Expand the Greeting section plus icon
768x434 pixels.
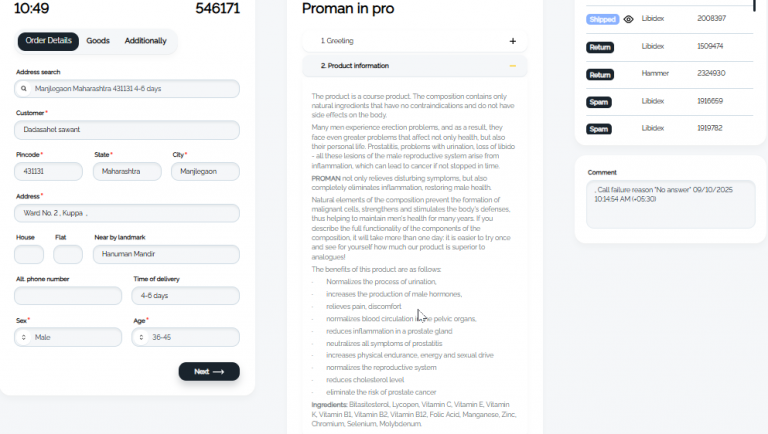tap(512, 41)
